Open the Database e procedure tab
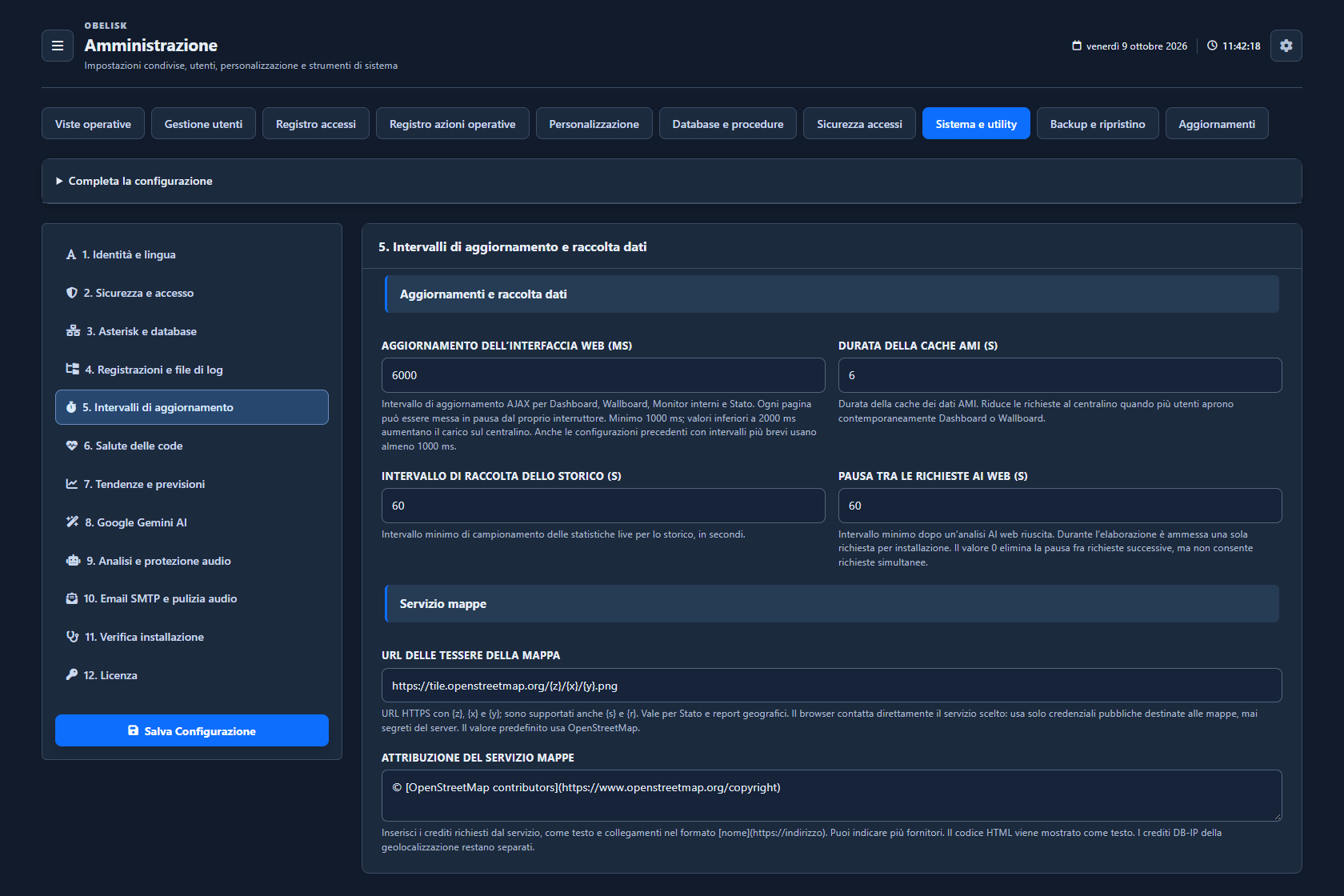The height and width of the screenshot is (896, 1344). coord(728,124)
